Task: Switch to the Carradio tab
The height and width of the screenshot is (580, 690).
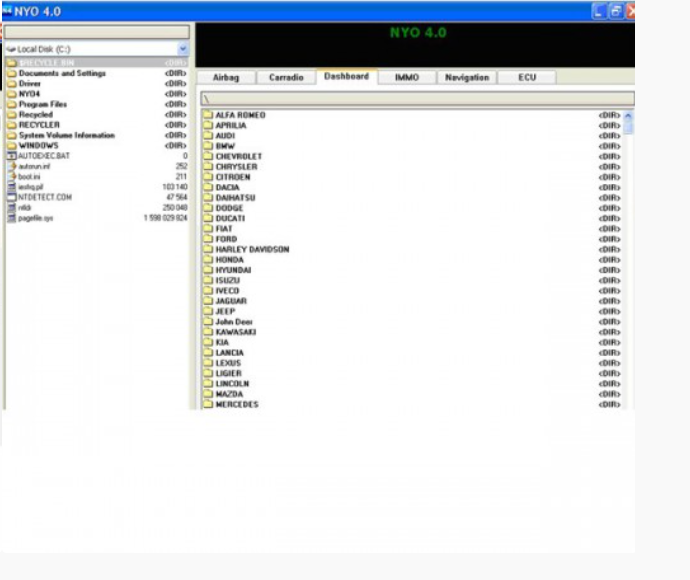Action: [x=286, y=77]
